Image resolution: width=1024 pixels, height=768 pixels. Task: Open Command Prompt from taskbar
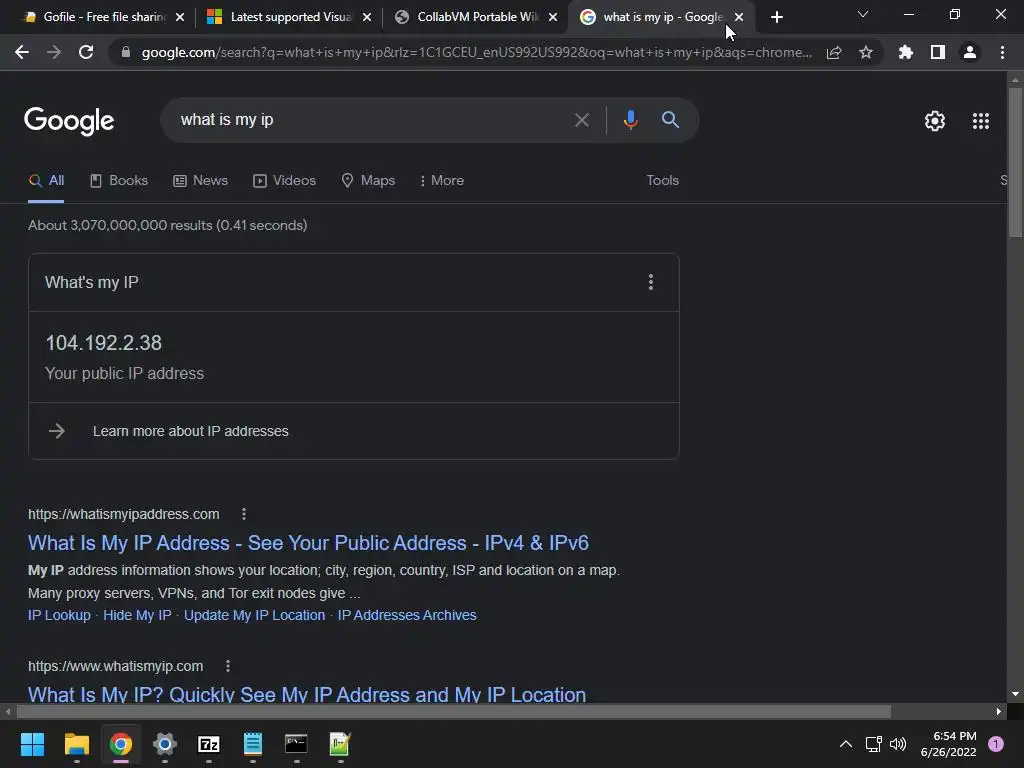296,744
